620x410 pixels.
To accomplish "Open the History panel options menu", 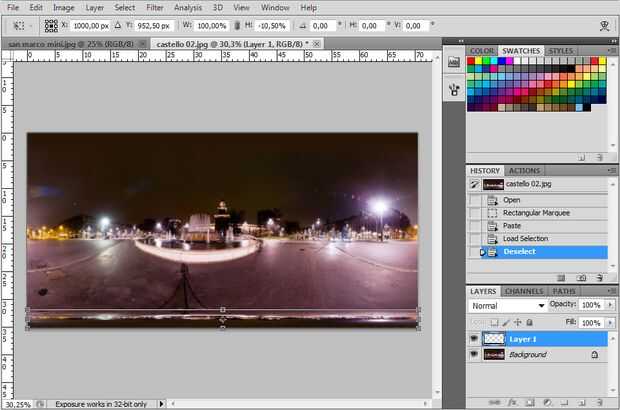I will click(x=612, y=170).
